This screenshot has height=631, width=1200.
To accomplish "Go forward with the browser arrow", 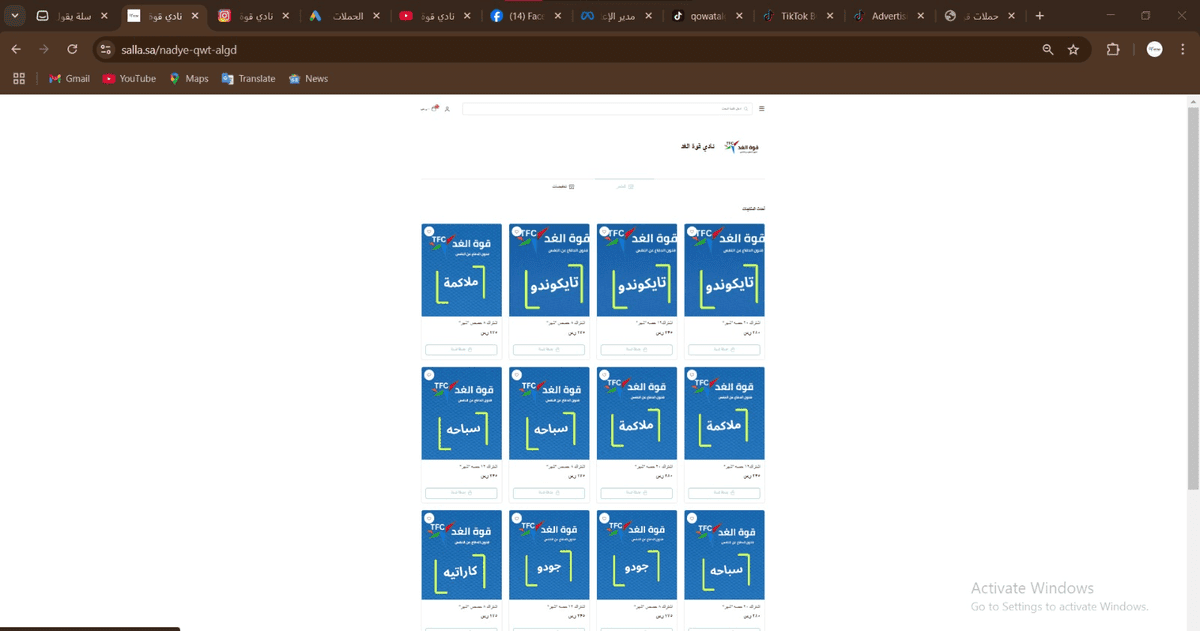I will tap(43, 49).
